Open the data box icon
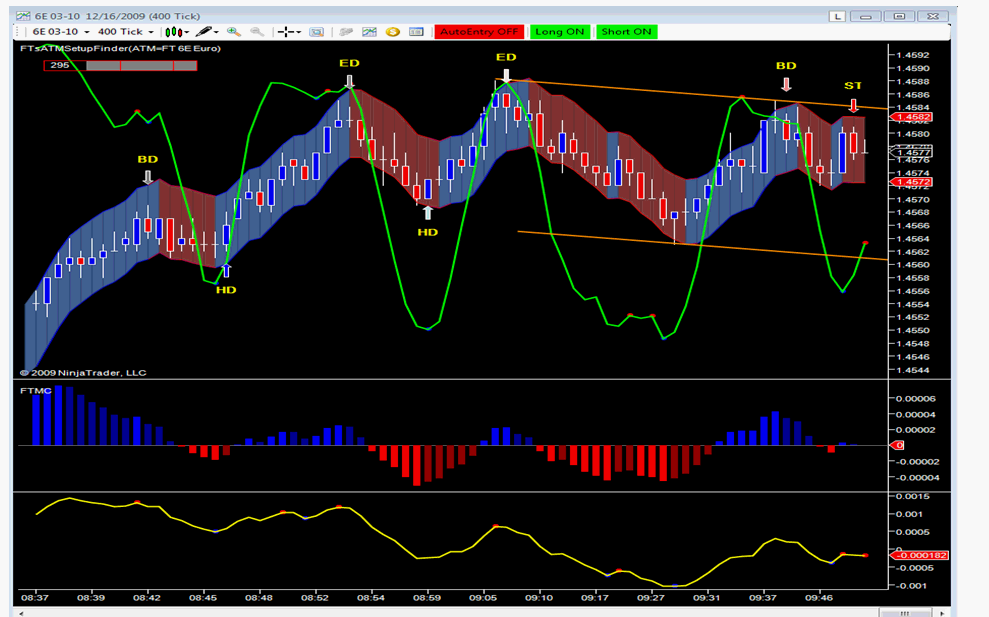The width and height of the screenshot is (989, 617). point(317,32)
